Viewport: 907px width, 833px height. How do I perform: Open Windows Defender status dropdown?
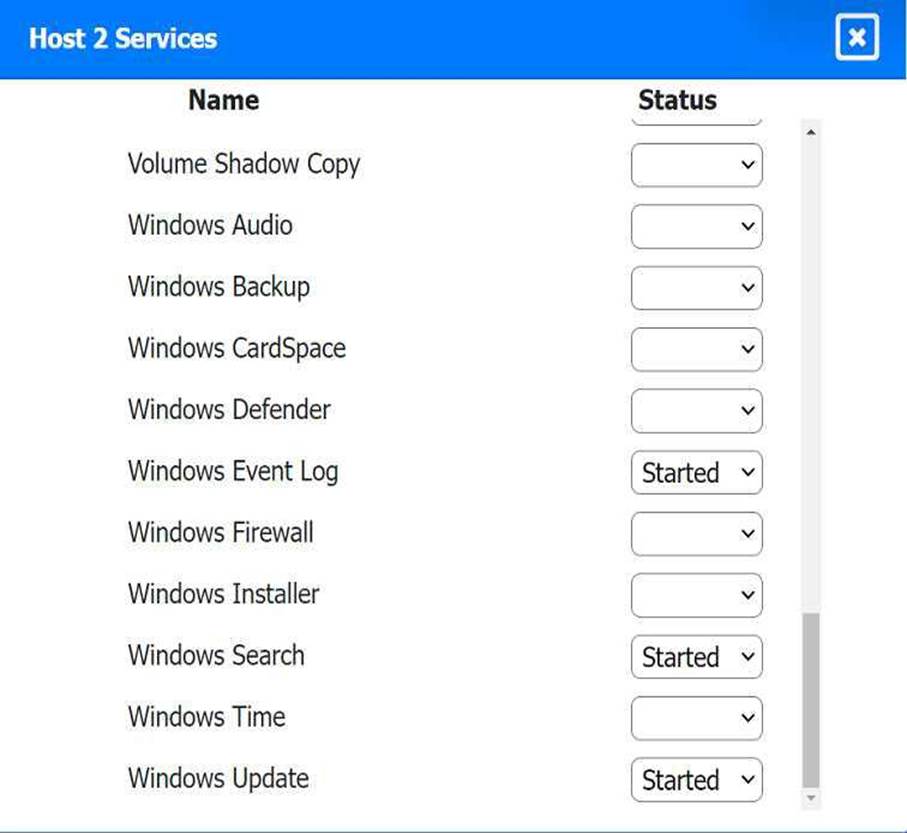696,411
